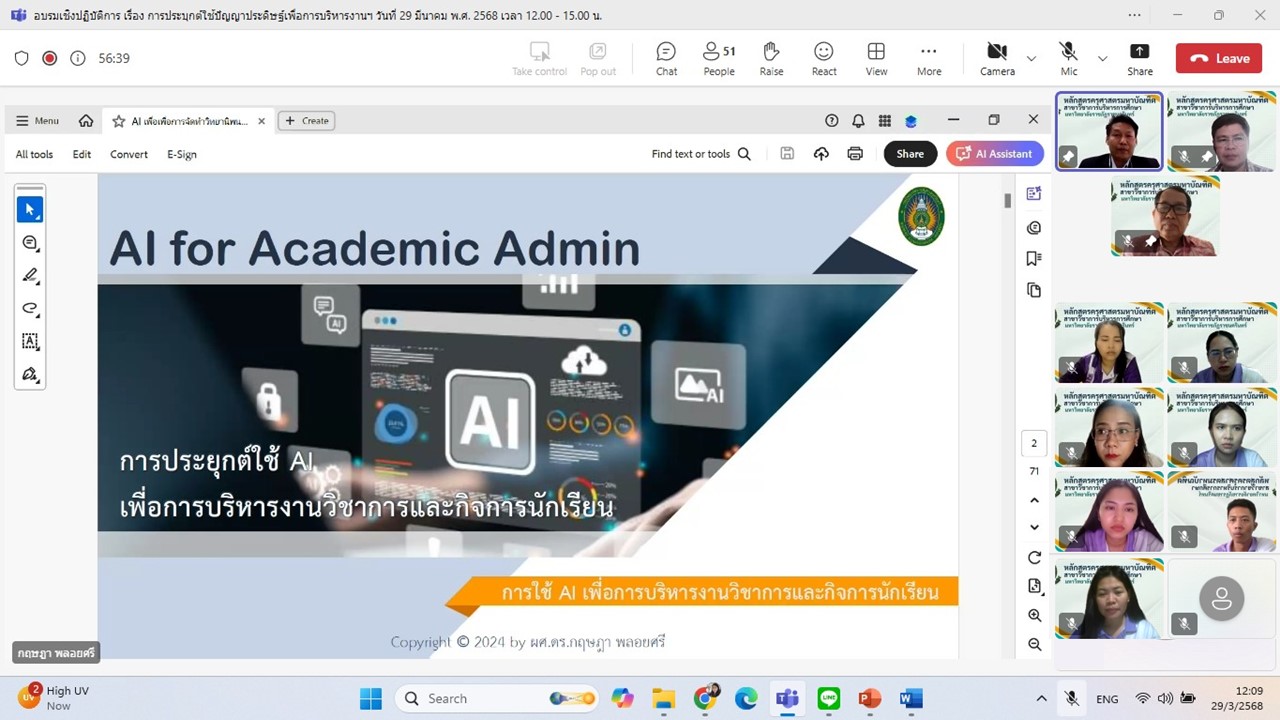1280x720 pixels.
Task: Open Windows taskbar Search box
Action: 497,698
